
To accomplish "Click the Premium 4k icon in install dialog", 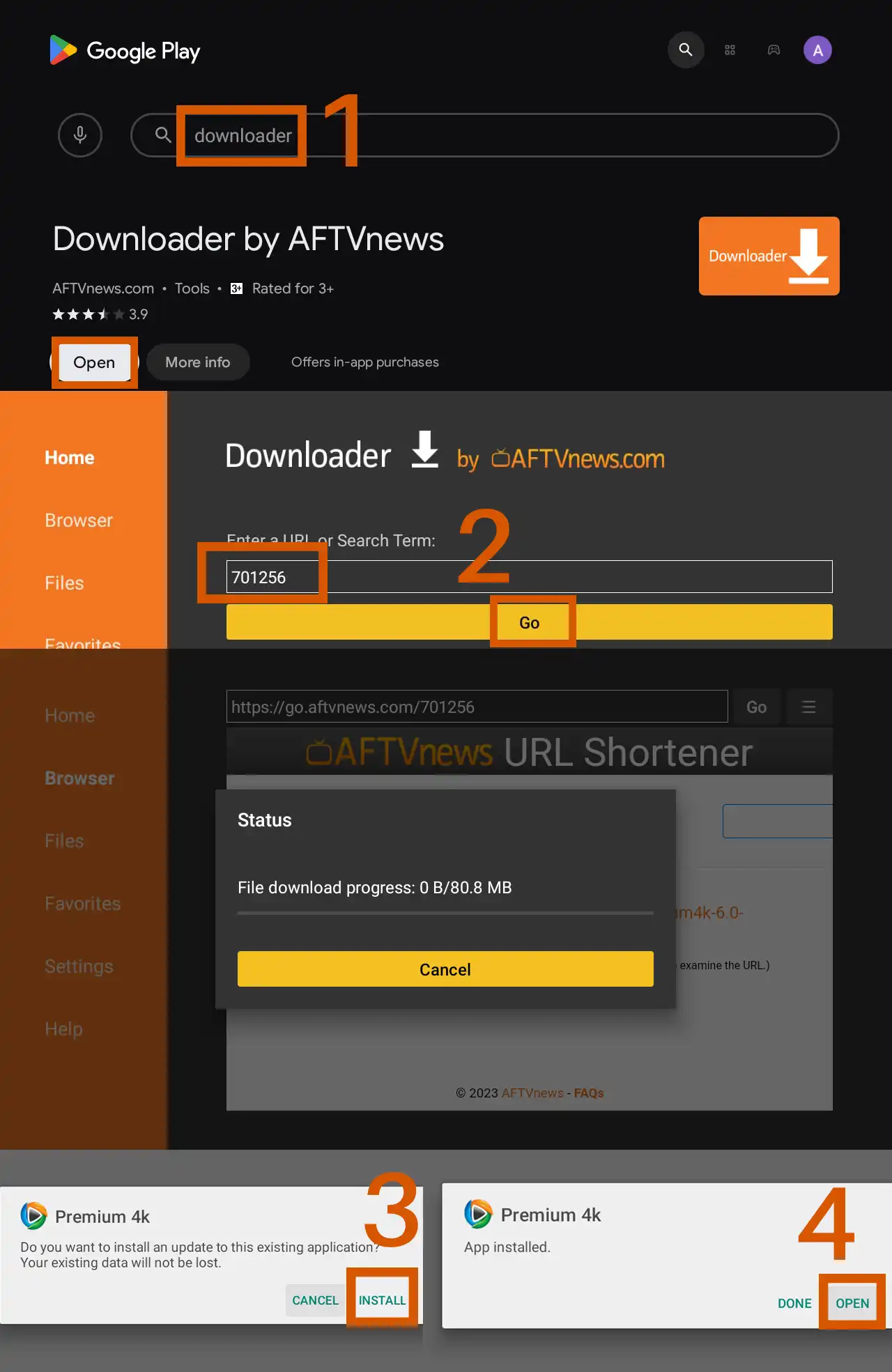I will [x=33, y=1216].
